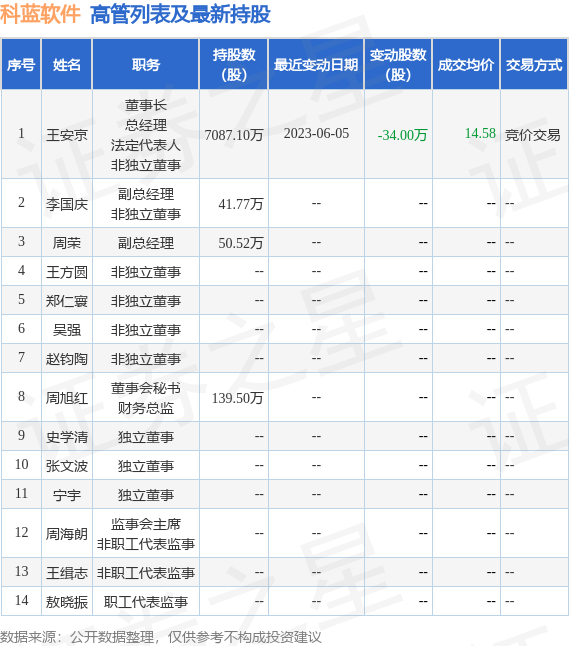
Task: Click 副总经理 in 周荣's row
Action: click(x=146, y=243)
